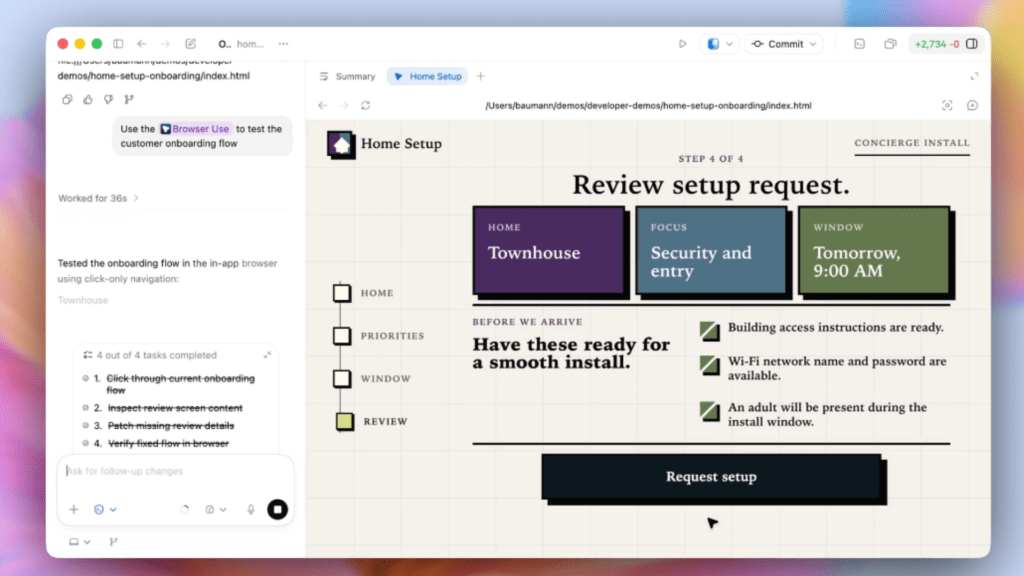Open the Commit dropdown
This screenshot has height=576, width=1024.
(x=786, y=44)
